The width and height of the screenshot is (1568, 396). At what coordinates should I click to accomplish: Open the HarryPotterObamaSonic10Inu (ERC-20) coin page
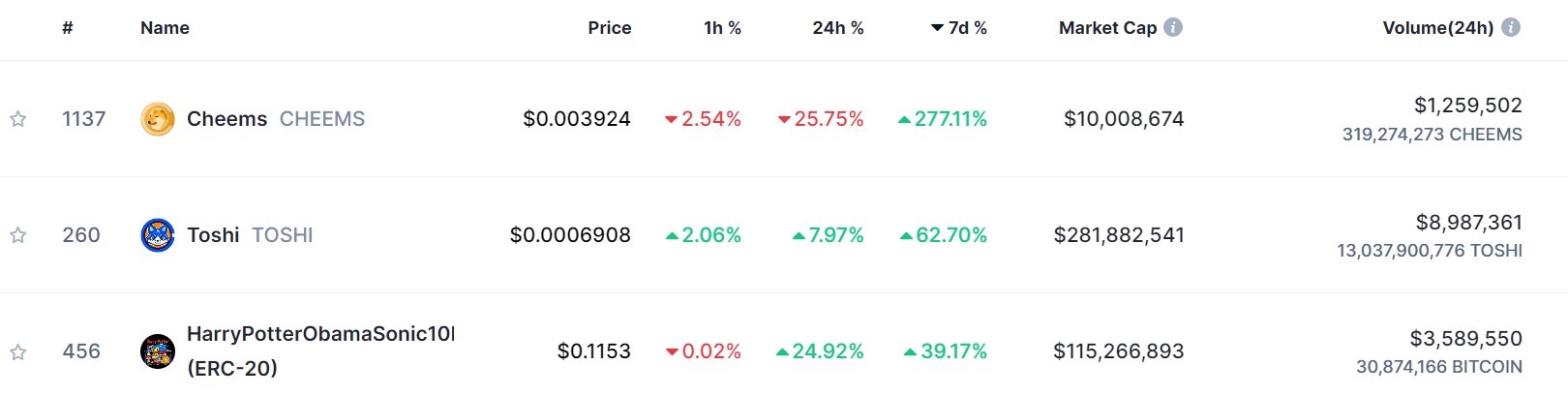pos(320,350)
